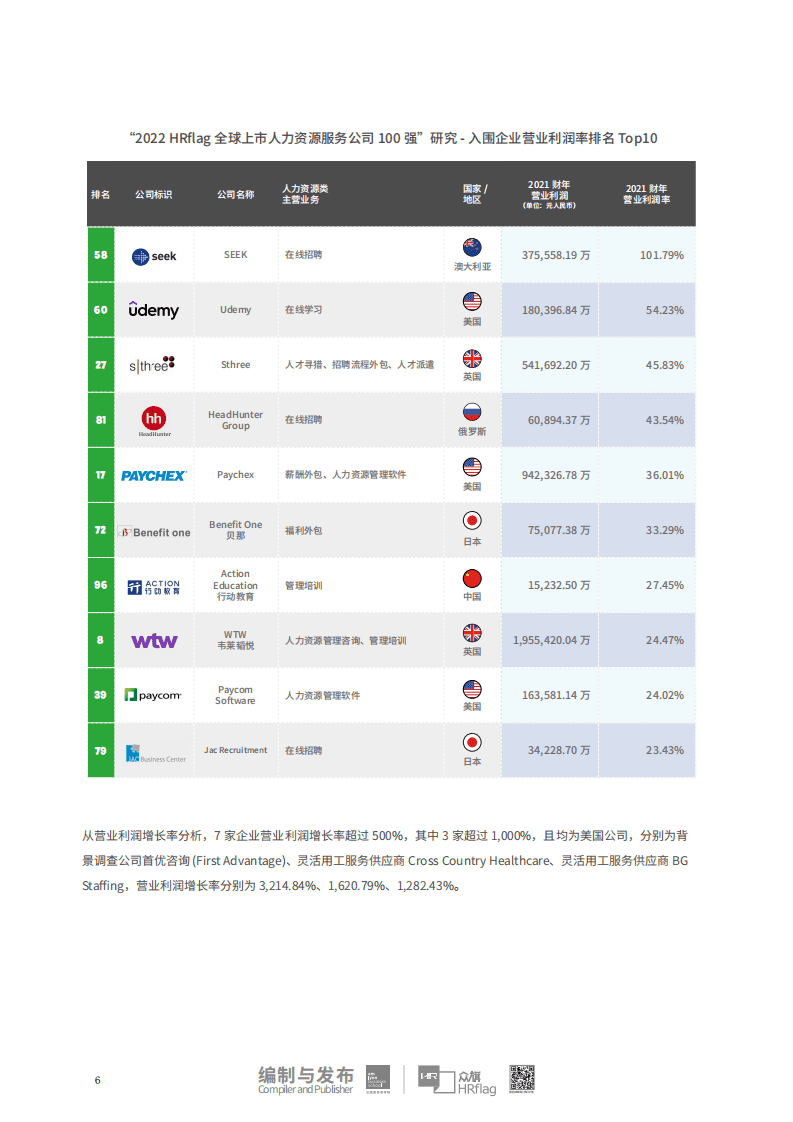Click the US flag in Paychex row

[x=472, y=467]
